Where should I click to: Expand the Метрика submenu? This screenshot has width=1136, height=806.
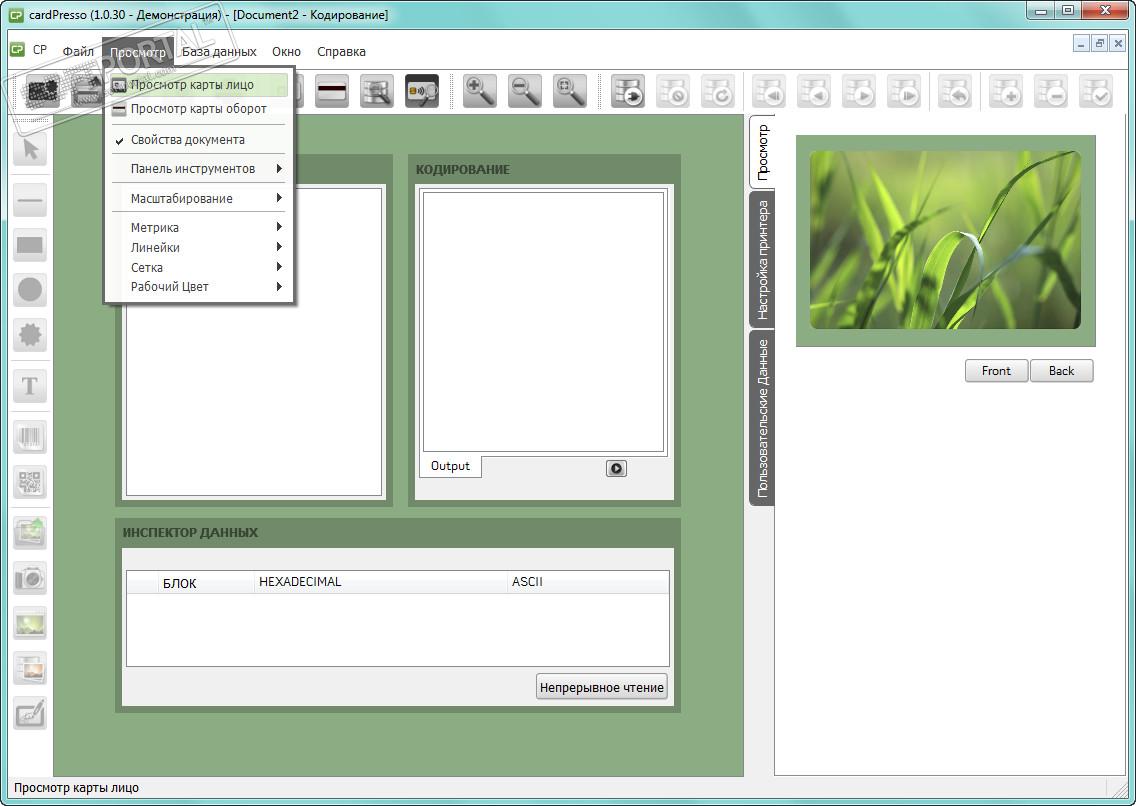pyautogui.click(x=199, y=227)
